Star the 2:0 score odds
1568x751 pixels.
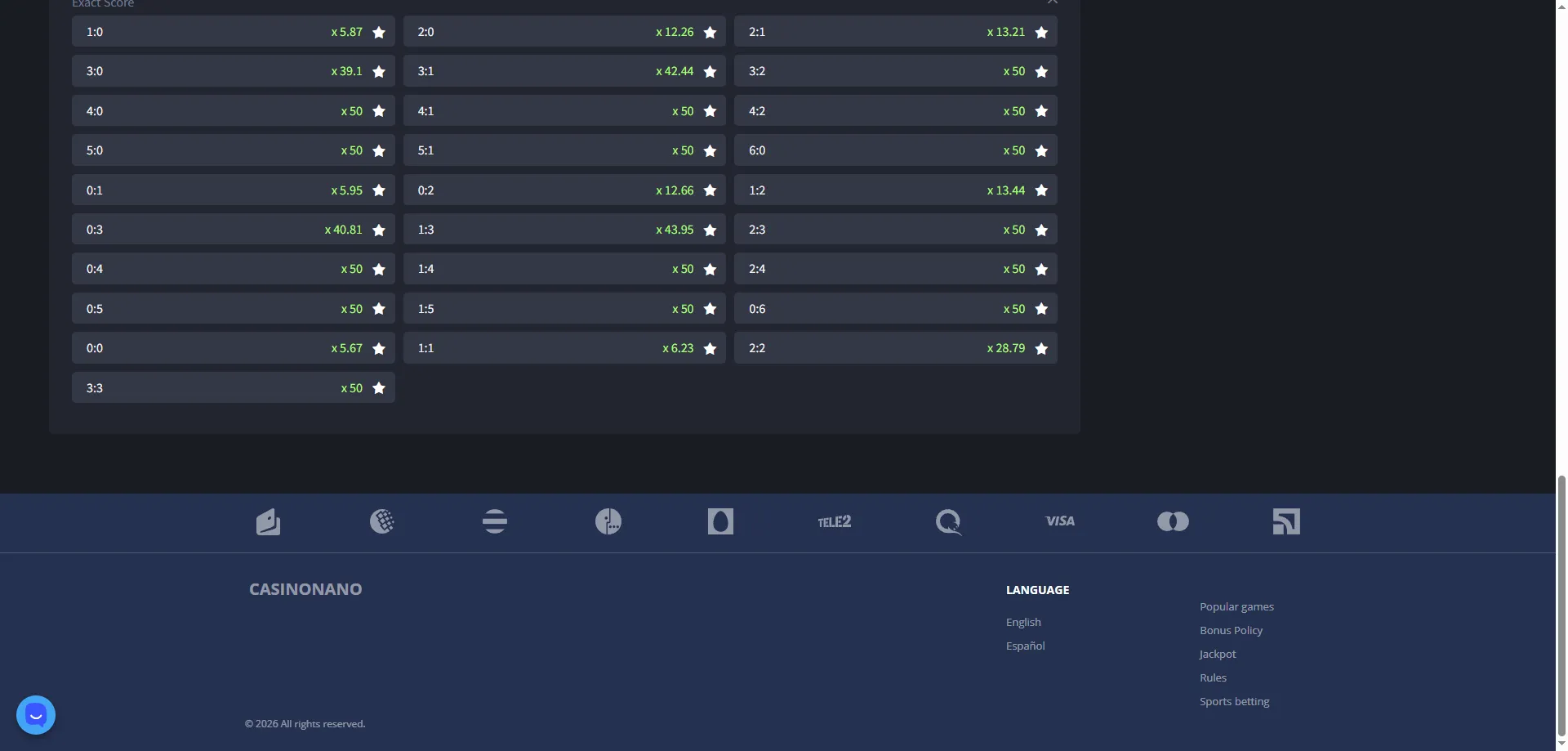[x=710, y=32]
